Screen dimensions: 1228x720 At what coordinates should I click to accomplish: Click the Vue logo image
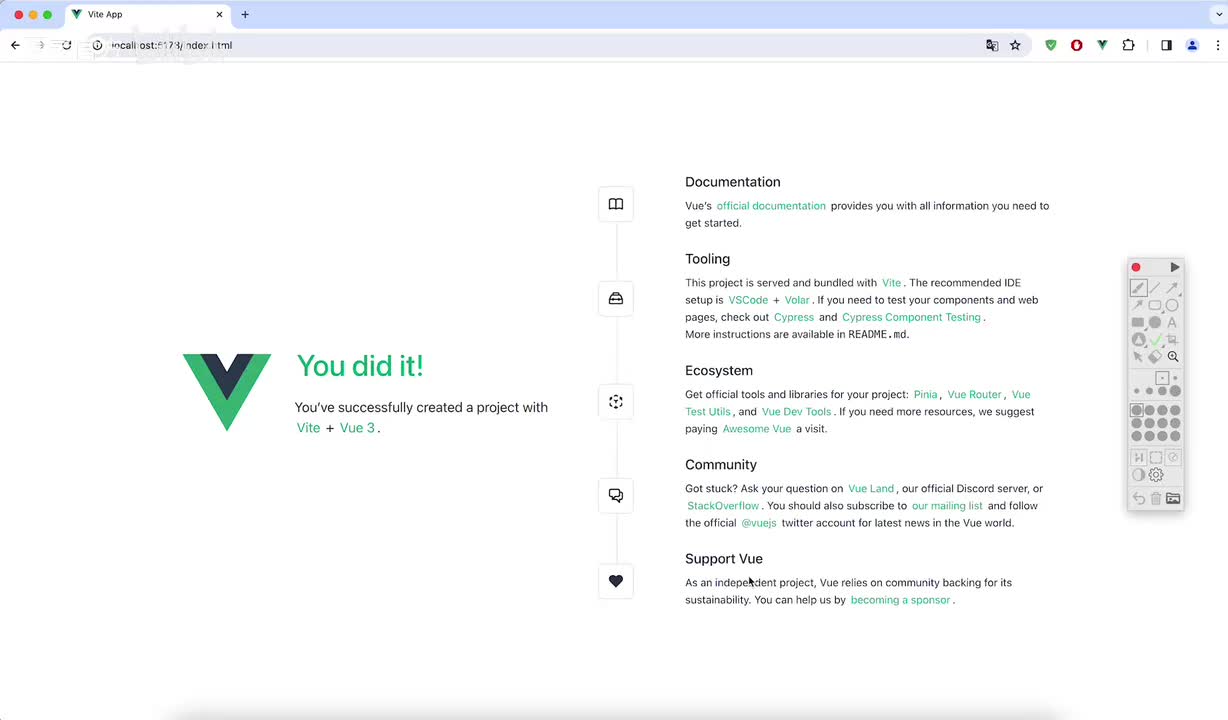point(227,392)
